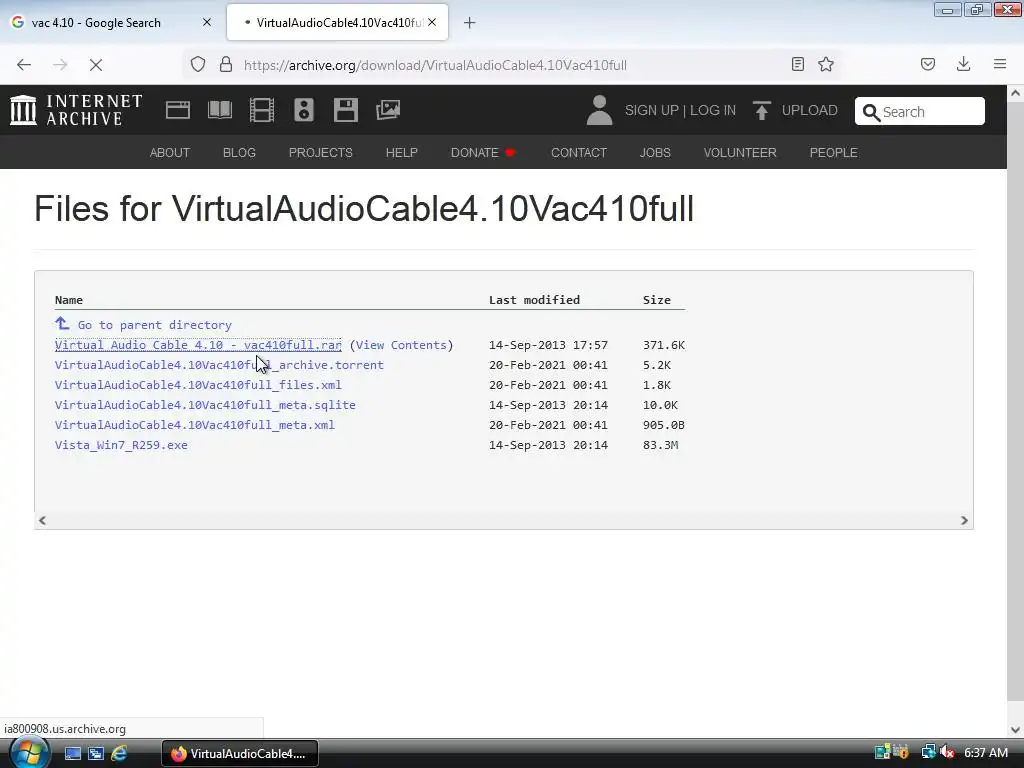Show site security padlock info
The width and height of the screenshot is (1024, 768).
coord(226,64)
